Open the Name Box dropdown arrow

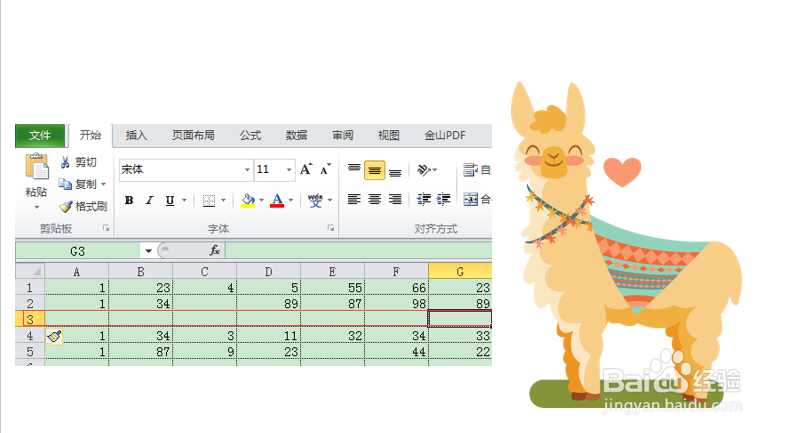(148, 250)
